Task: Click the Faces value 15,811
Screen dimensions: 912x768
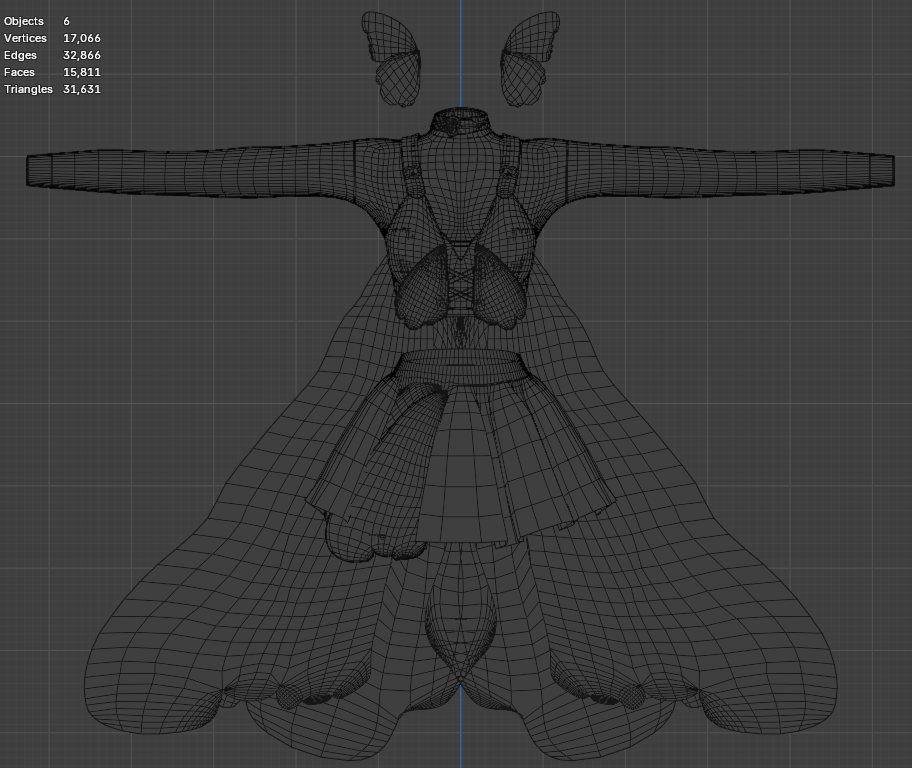Action: (81, 72)
